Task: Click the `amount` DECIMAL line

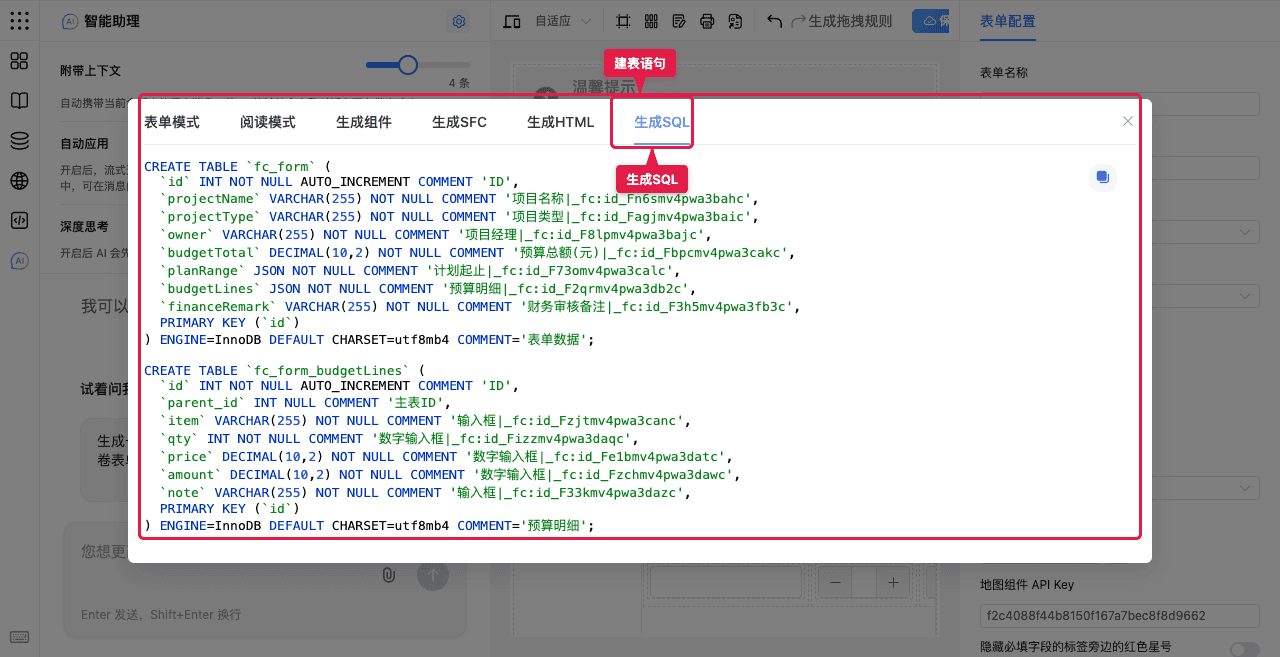Action: pyautogui.click(x=450, y=475)
